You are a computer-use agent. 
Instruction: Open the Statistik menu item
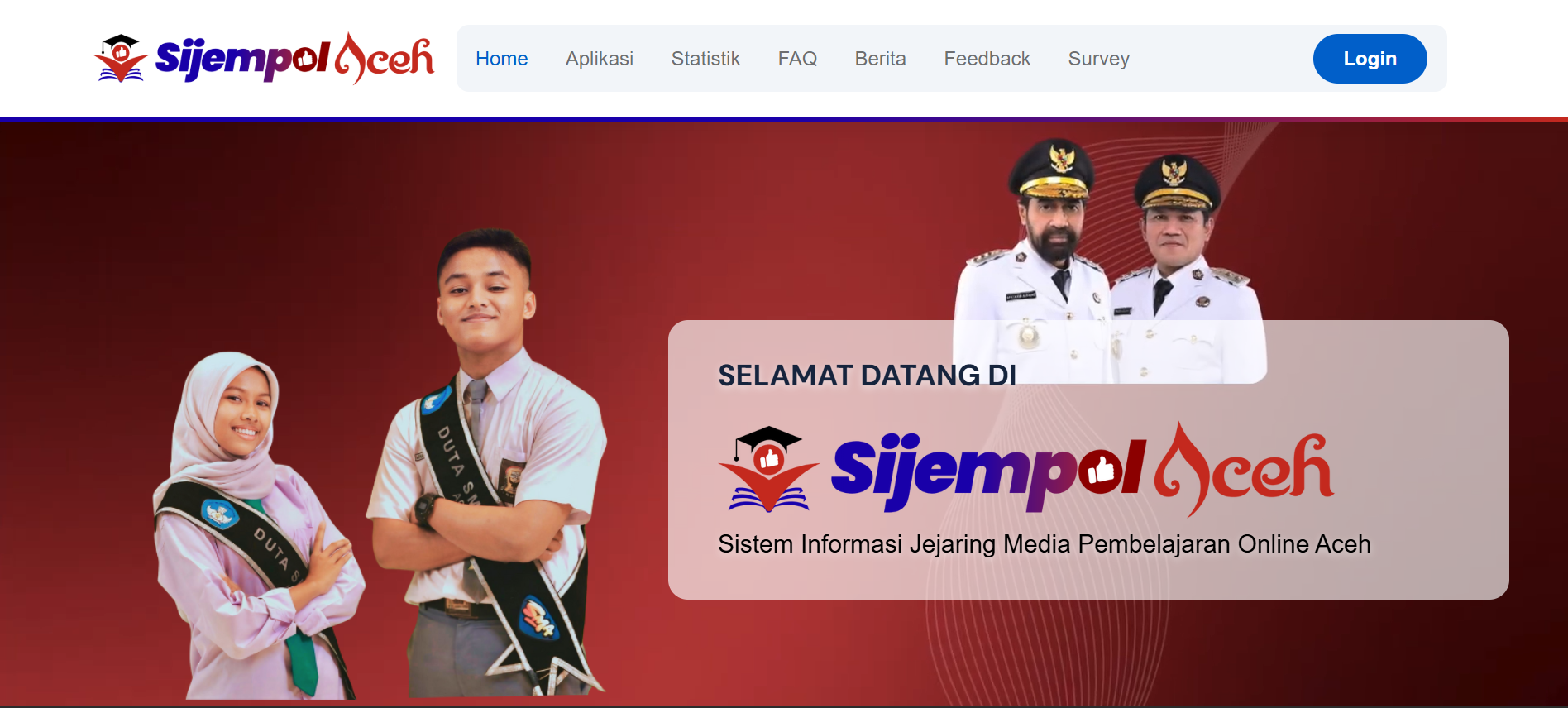705,59
